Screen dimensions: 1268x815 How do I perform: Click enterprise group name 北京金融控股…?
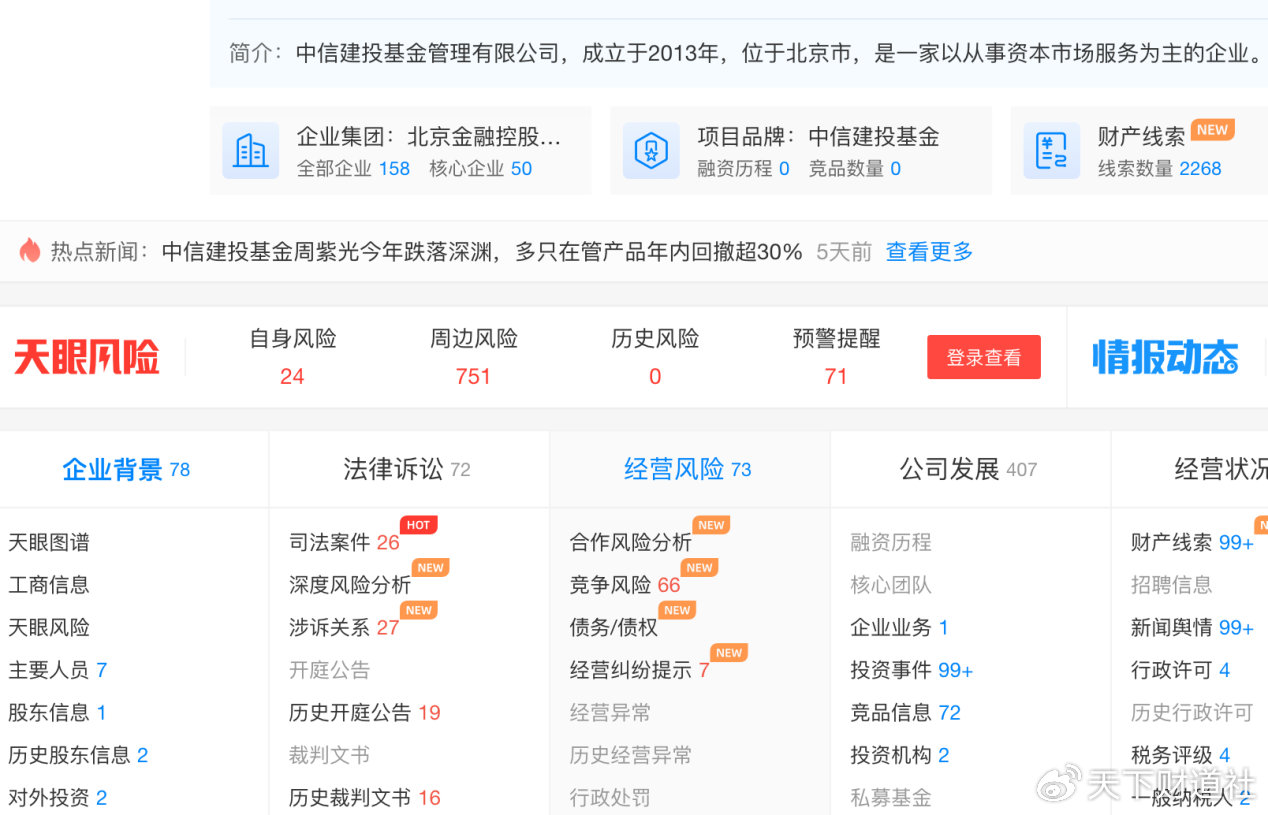[x=485, y=137]
